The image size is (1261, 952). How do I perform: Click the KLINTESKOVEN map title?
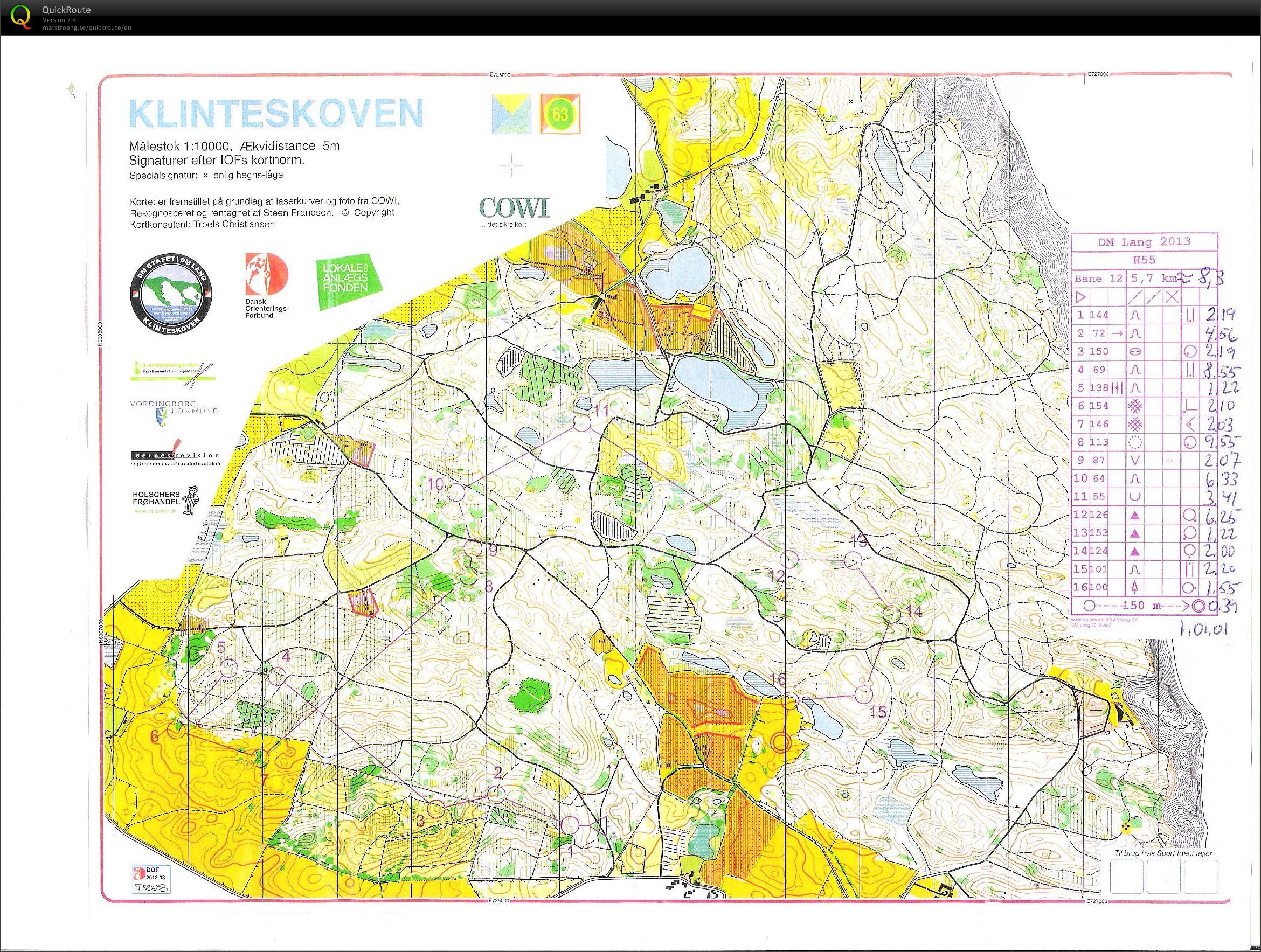277,114
